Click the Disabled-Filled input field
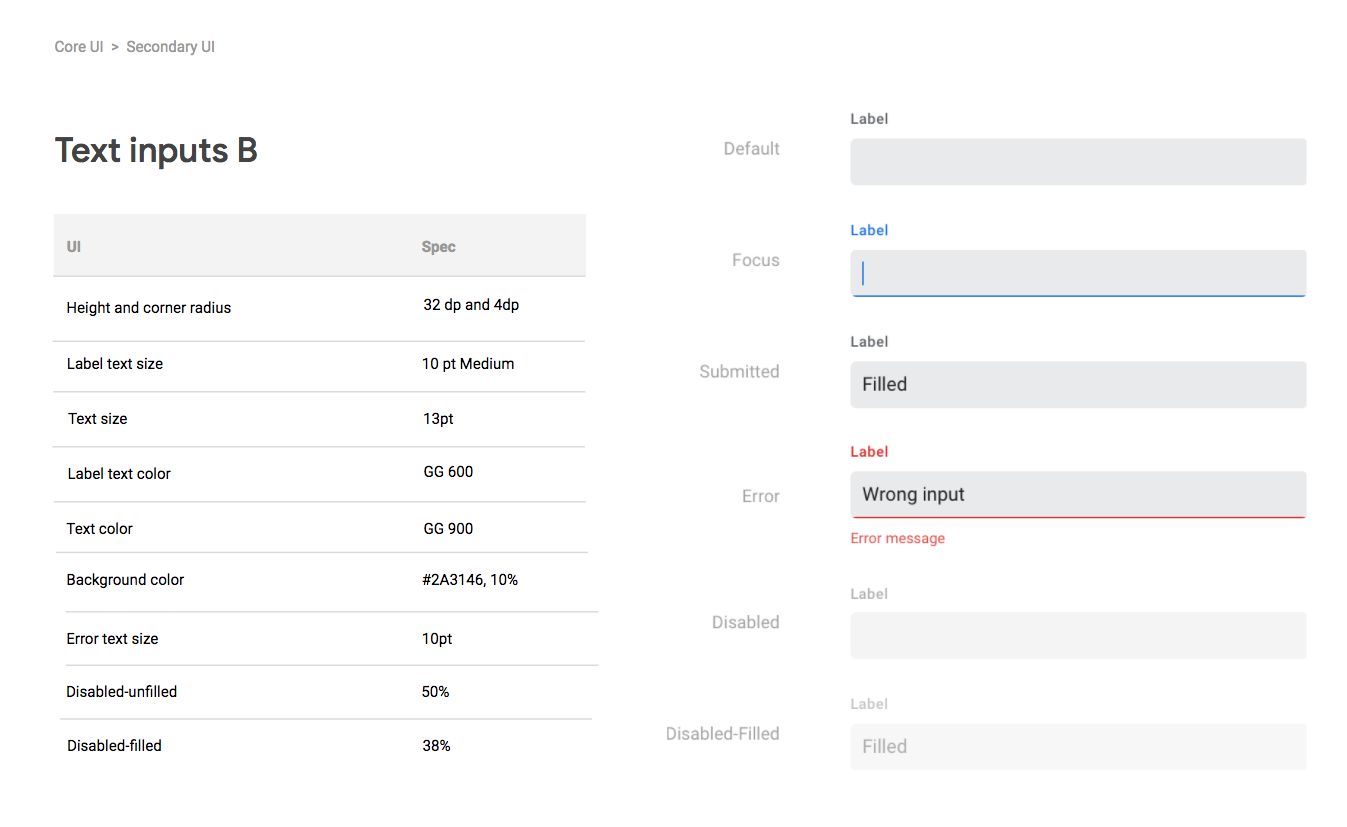The width and height of the screenshot is (1347, 827). click(1078, 746)
